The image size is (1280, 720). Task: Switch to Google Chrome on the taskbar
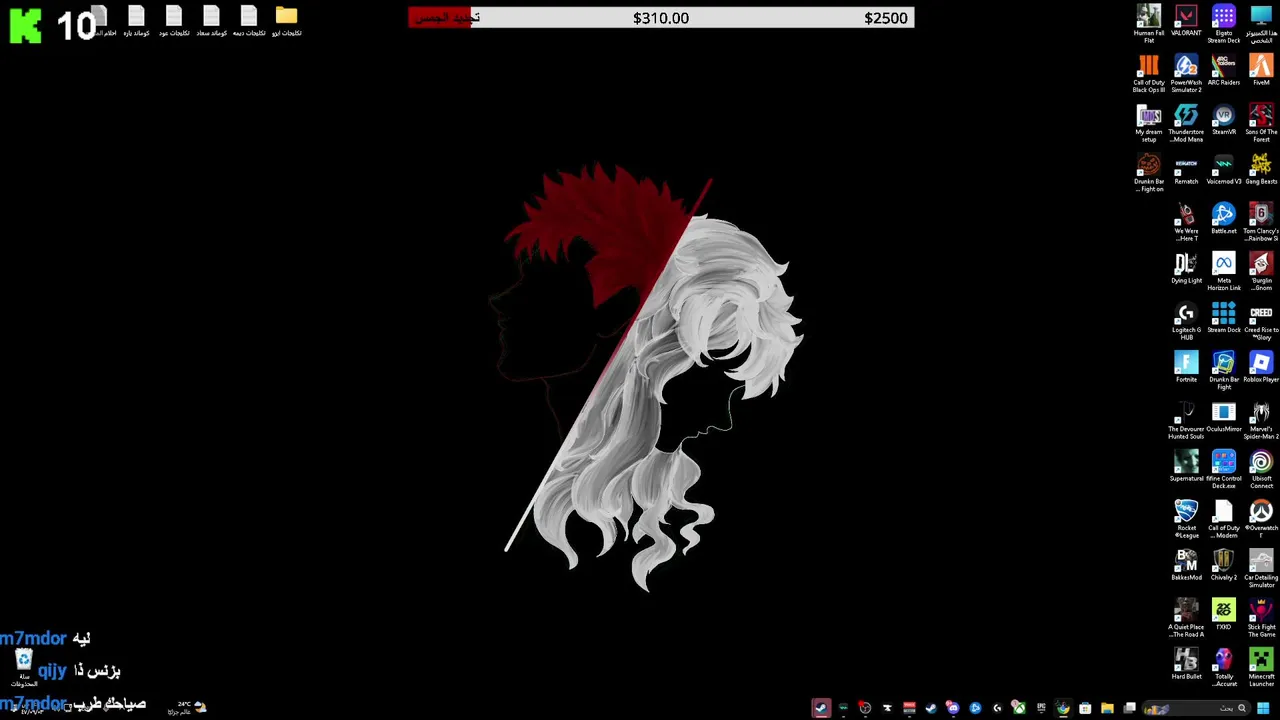1063,708
